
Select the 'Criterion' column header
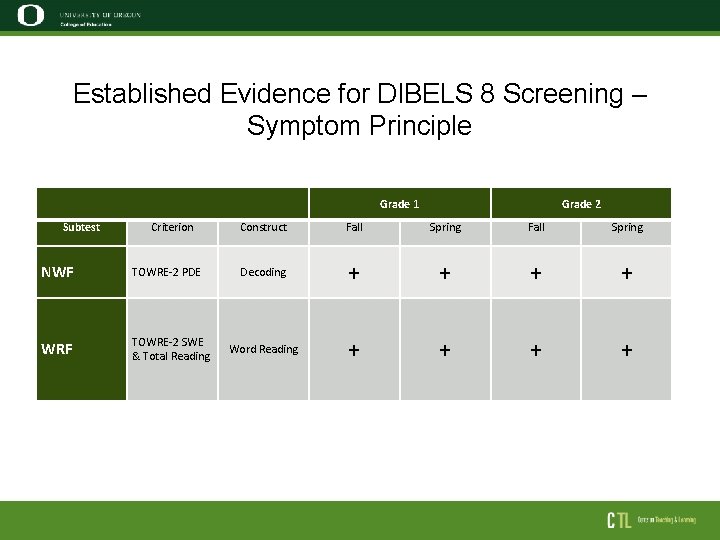pos(172,233)
